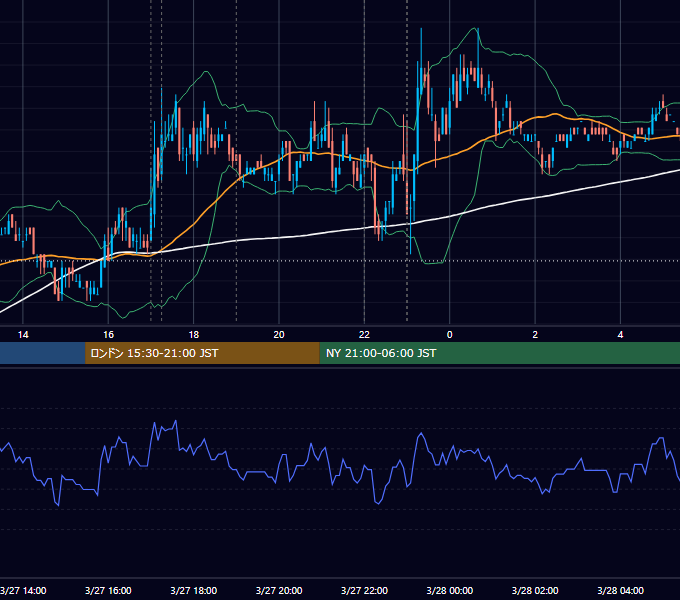
Task: Click the 4 hour label on the axis
Action: pos(621,335)
